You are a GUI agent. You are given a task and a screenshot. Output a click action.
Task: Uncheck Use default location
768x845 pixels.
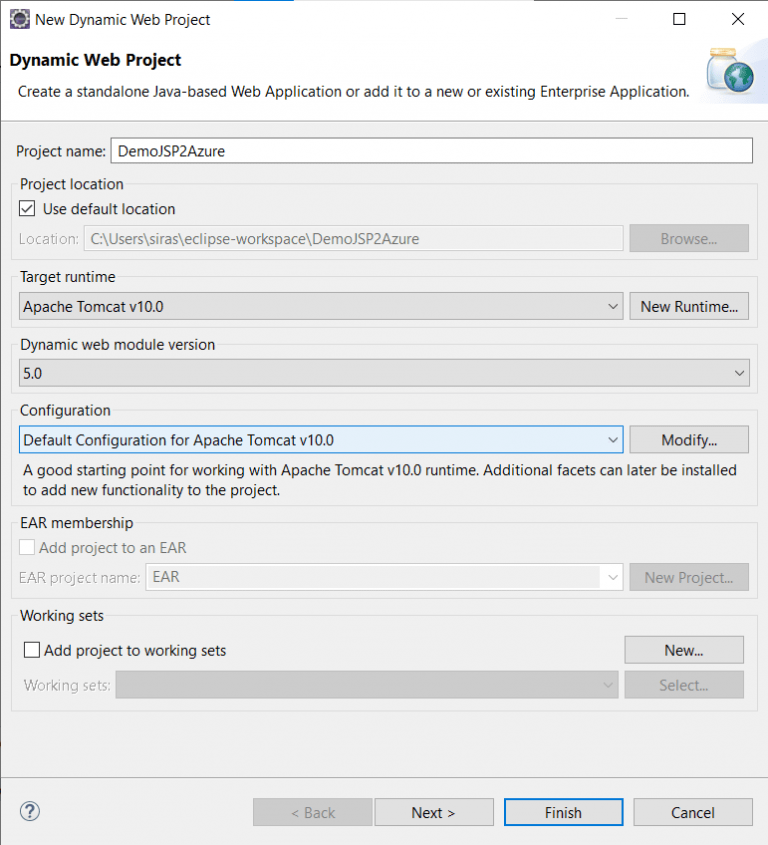26,208
